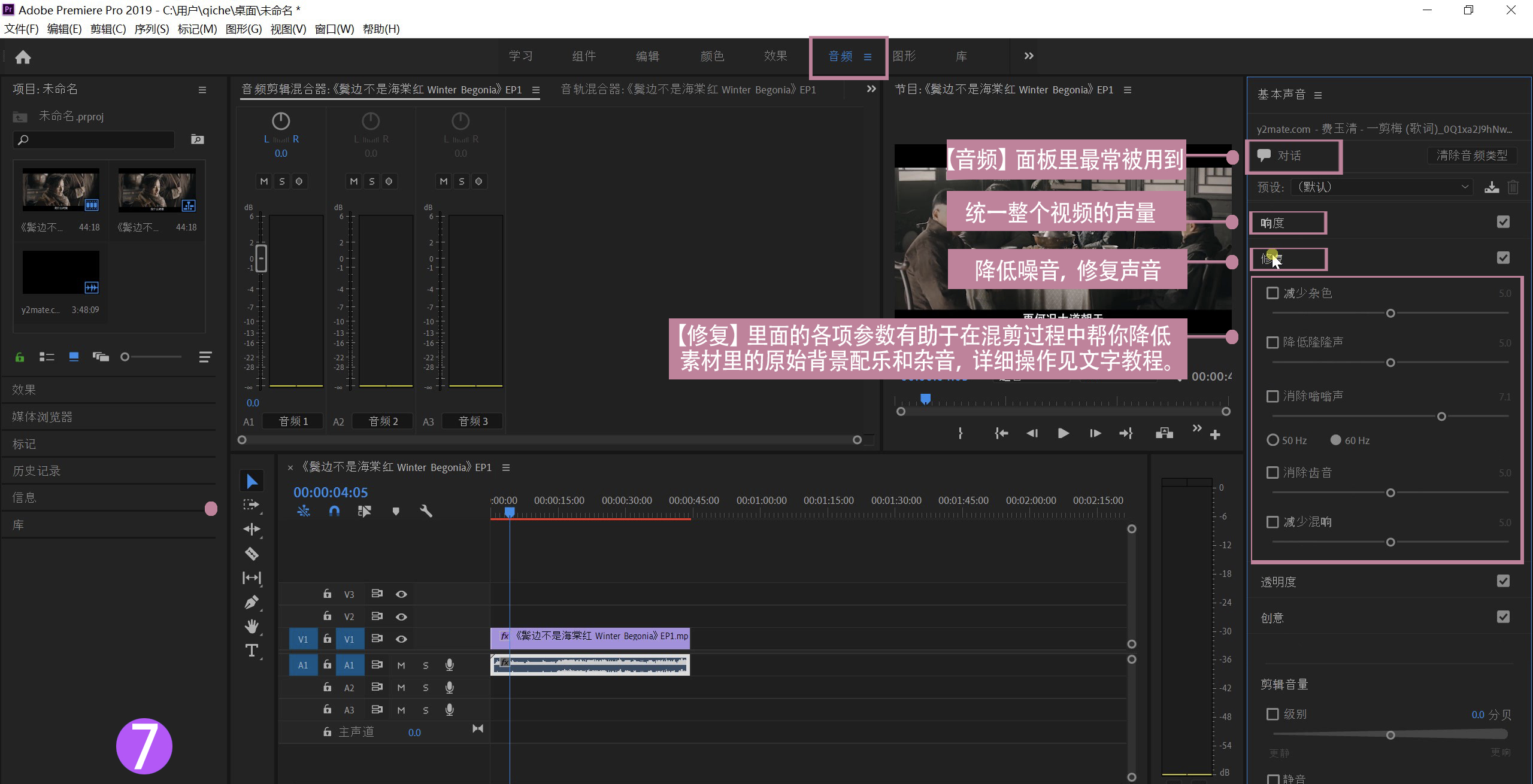Step forward one frame in program monitor
The width and height of the screenshot is (1533, 784).
1095,433
